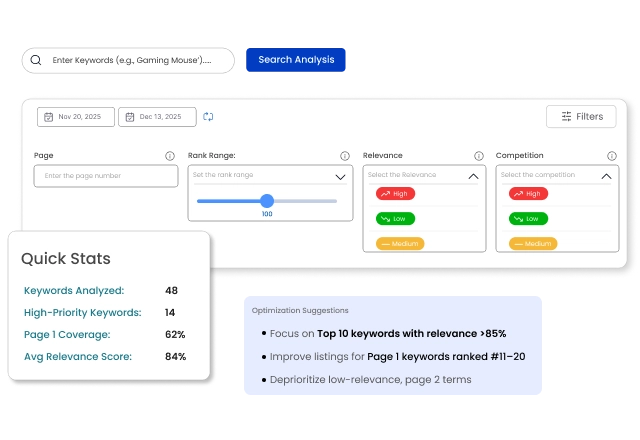640x440 pixels.
Task: Expand the Rank Range dropdown
Action: click(340, 176)
